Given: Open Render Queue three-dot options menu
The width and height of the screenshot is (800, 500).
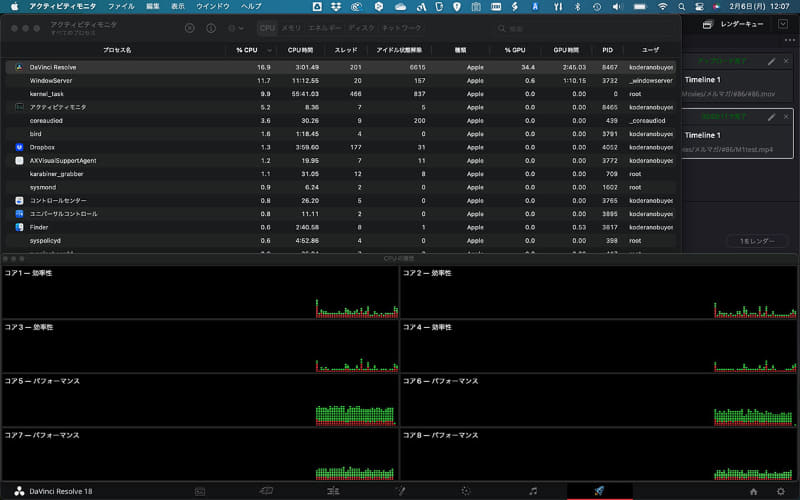Looking at the screenshot, I should click(790, 40).
